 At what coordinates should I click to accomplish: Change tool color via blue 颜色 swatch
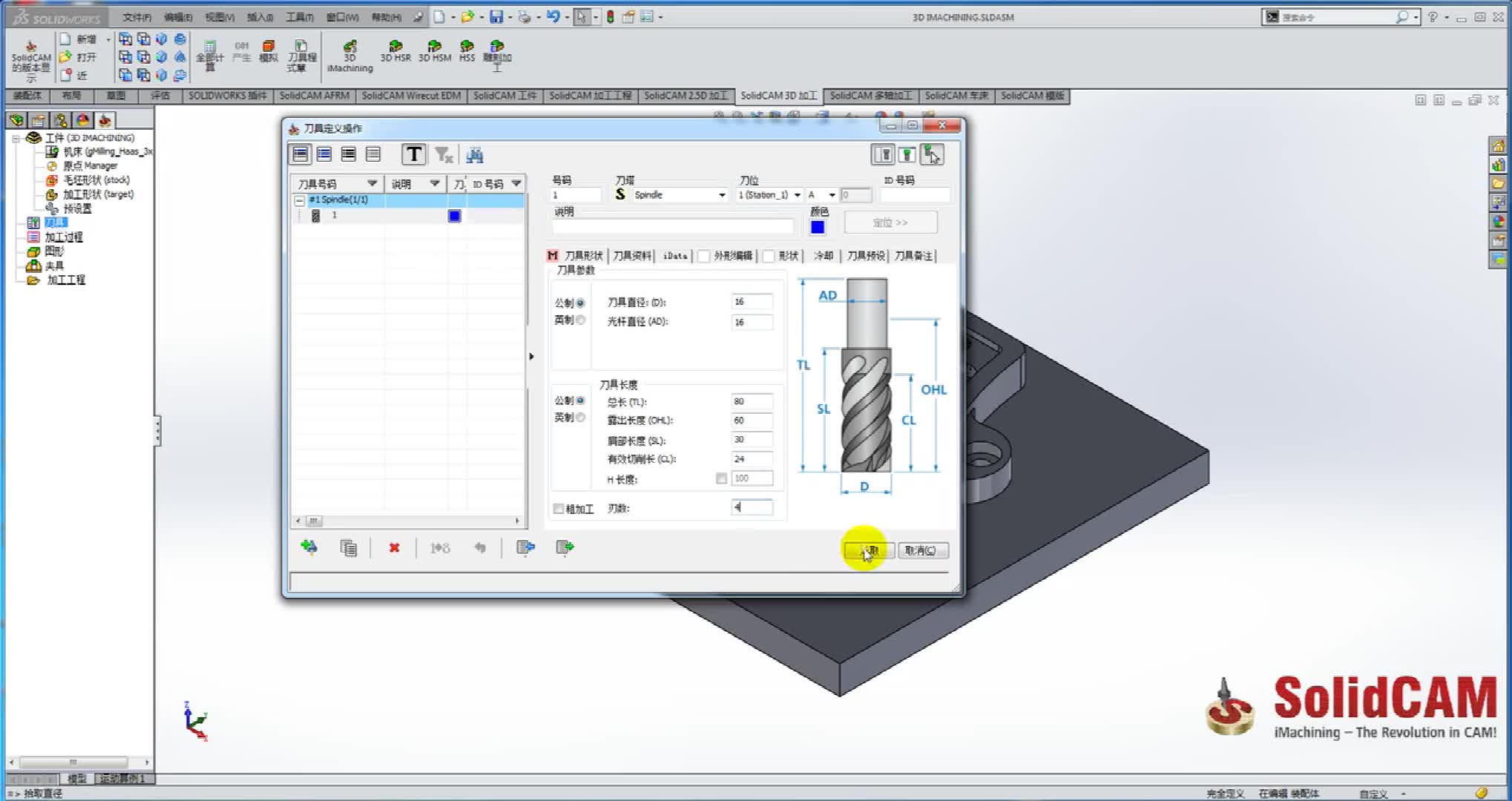pos(816,227)
